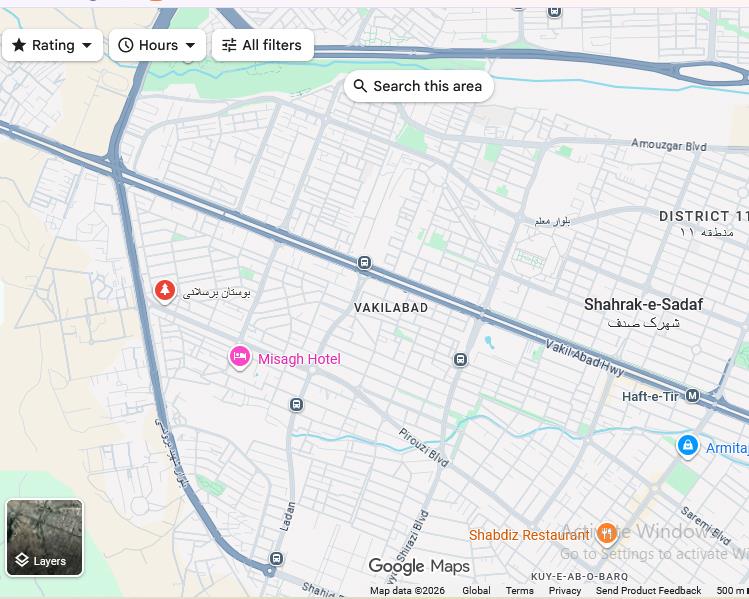Click the بلوار معلم road label
Screen dimensions: 749x599
pyautogui.click(x=552, y=222)
